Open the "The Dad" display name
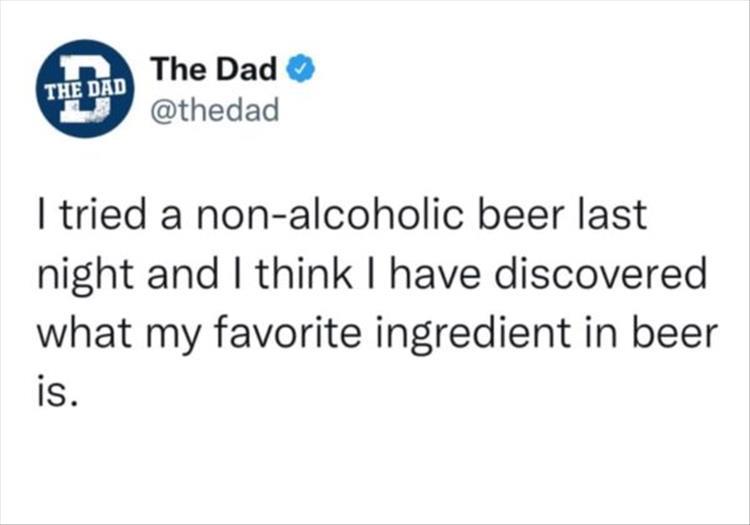 pyautogui.click(x=214, y=70)
